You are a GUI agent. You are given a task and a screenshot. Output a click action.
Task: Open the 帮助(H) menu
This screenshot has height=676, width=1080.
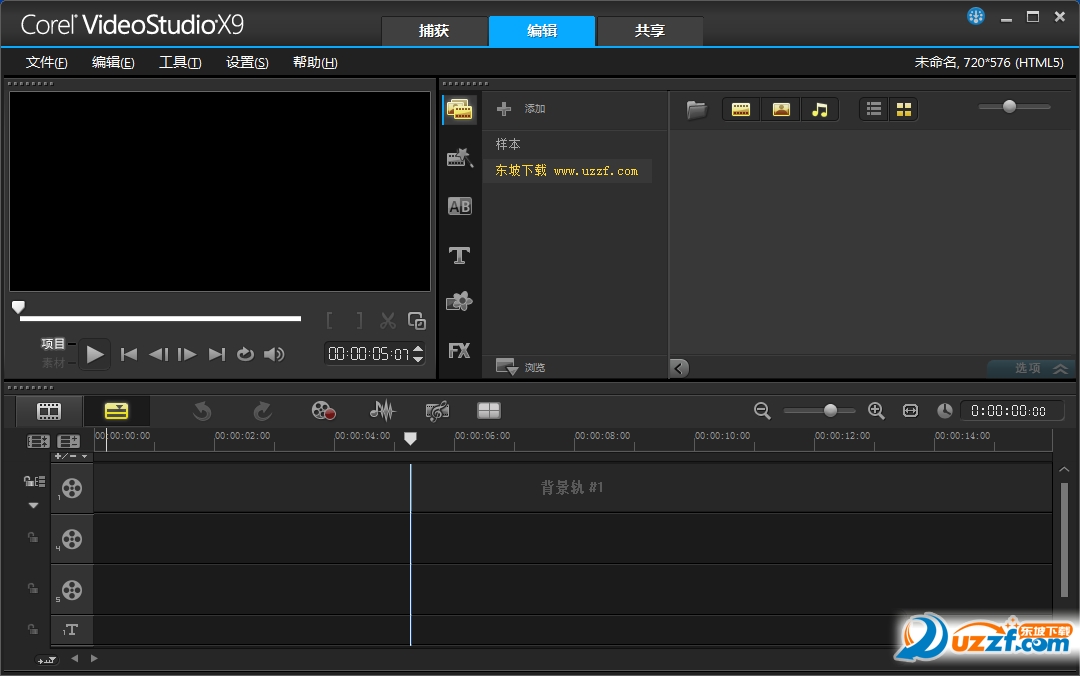[x=315, y=63]
